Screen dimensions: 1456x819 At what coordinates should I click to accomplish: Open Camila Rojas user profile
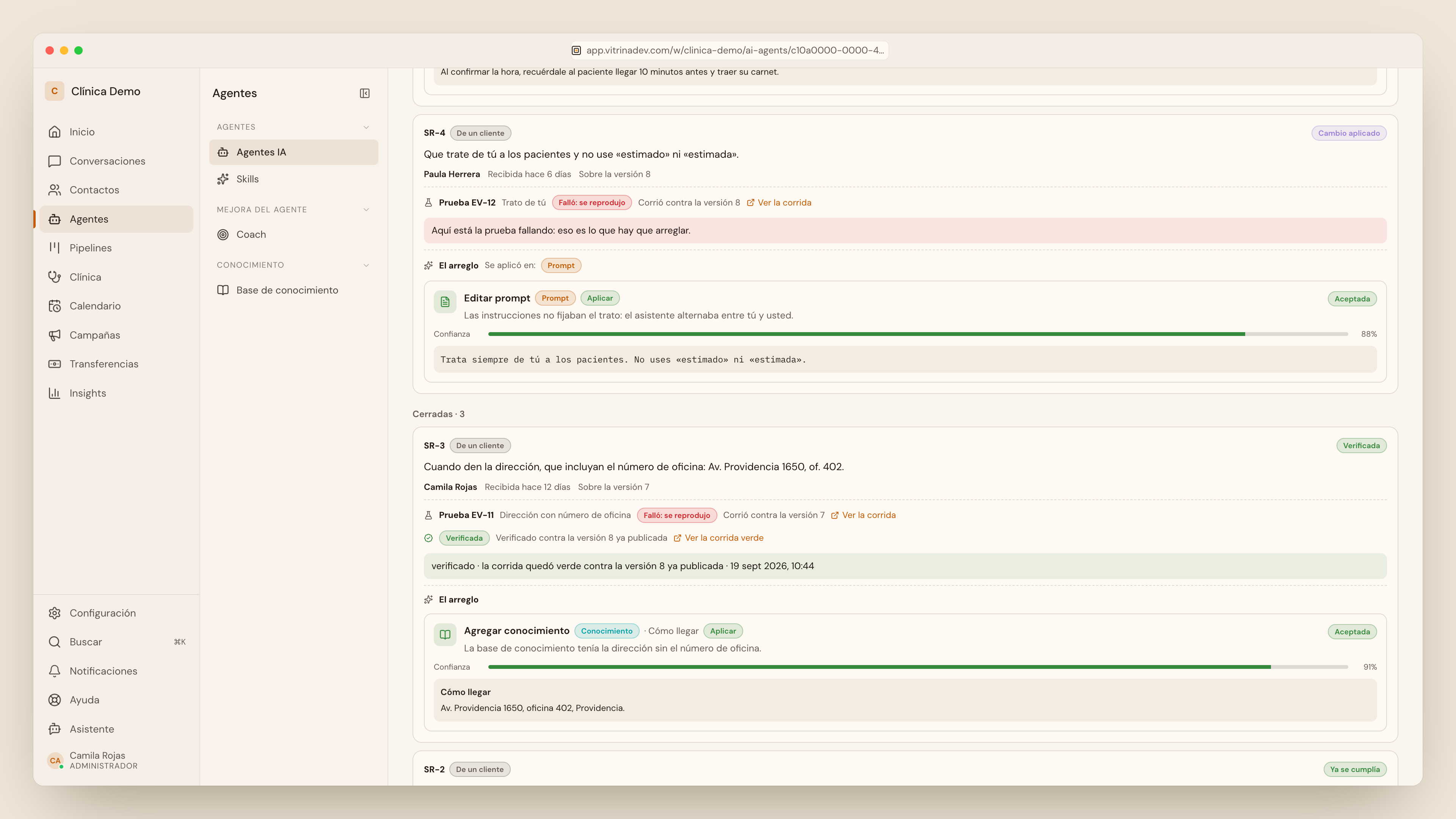pyautogui.click(x=116, y=760)
